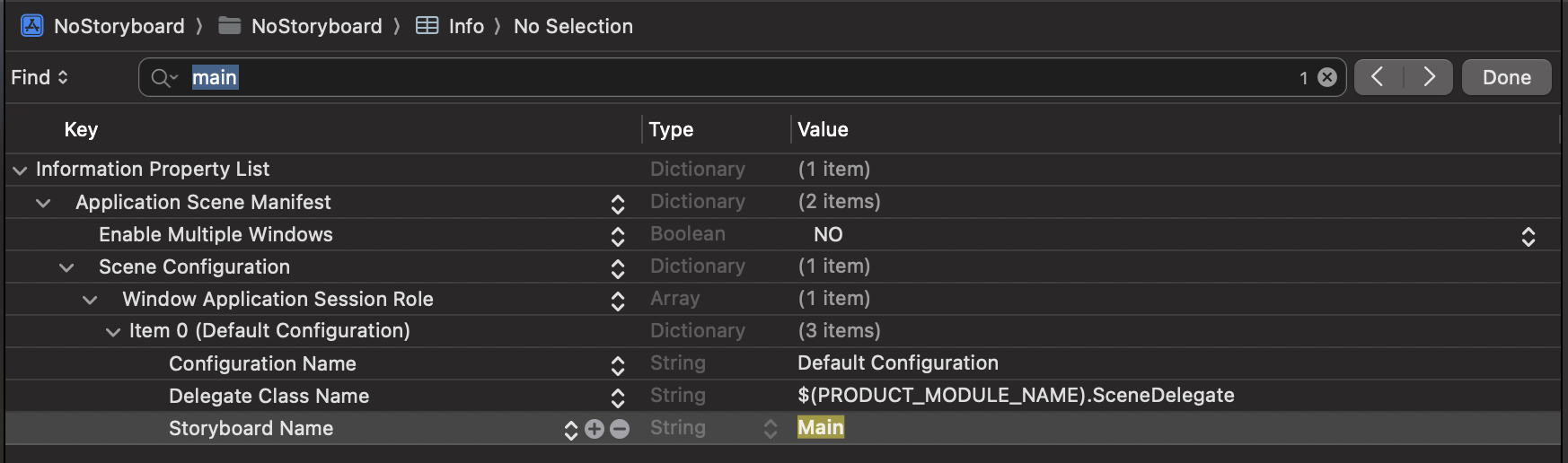The image size is (1568, 463).
Task: Click the Info plist table icon
Action: 427,26
